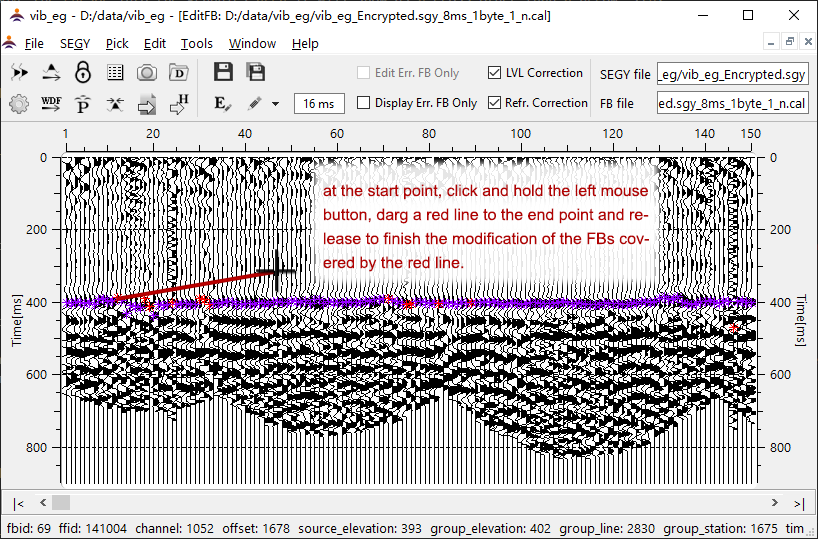Click the E with pencil edit icon

(x=222, y=103)
